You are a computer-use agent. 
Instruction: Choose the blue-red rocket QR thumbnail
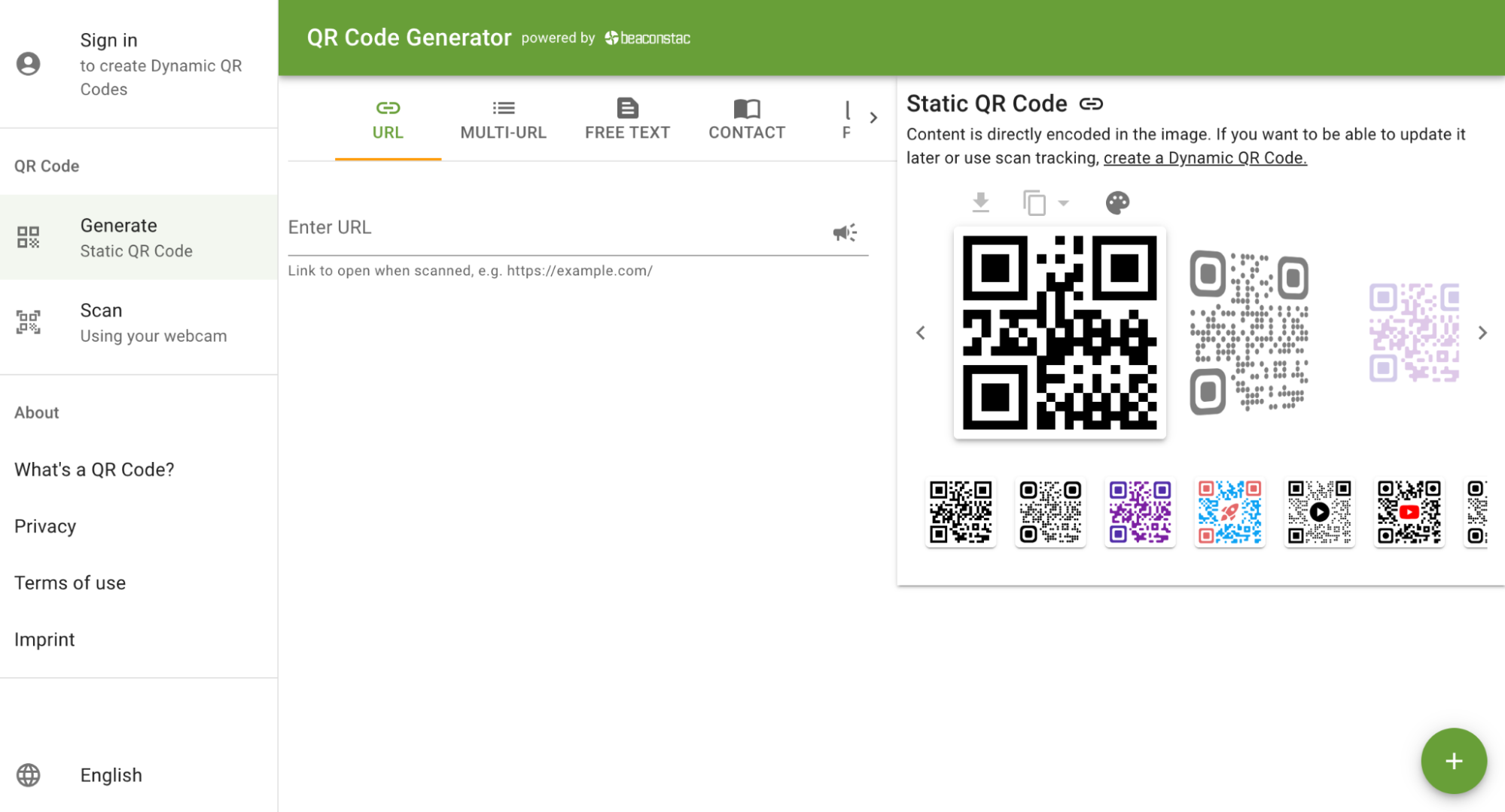pos(1229,512)
